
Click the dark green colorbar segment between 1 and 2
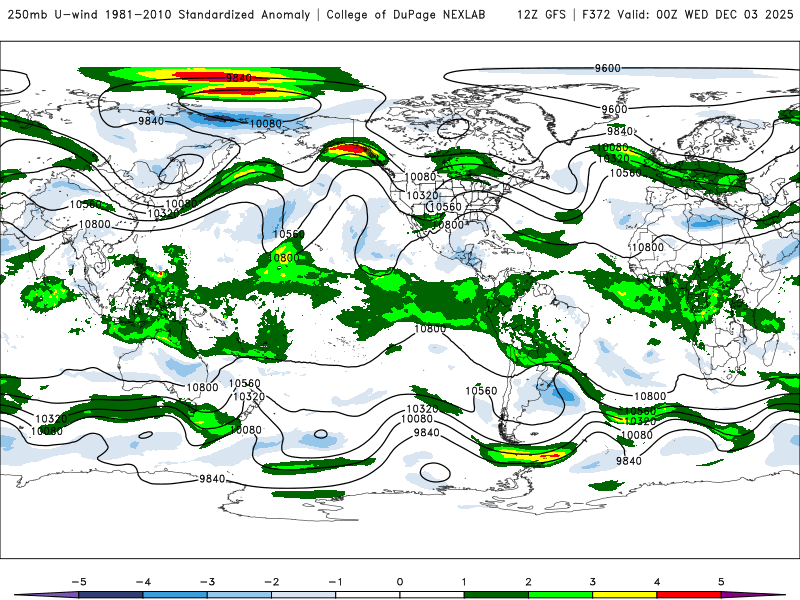(x=496, y=595)
